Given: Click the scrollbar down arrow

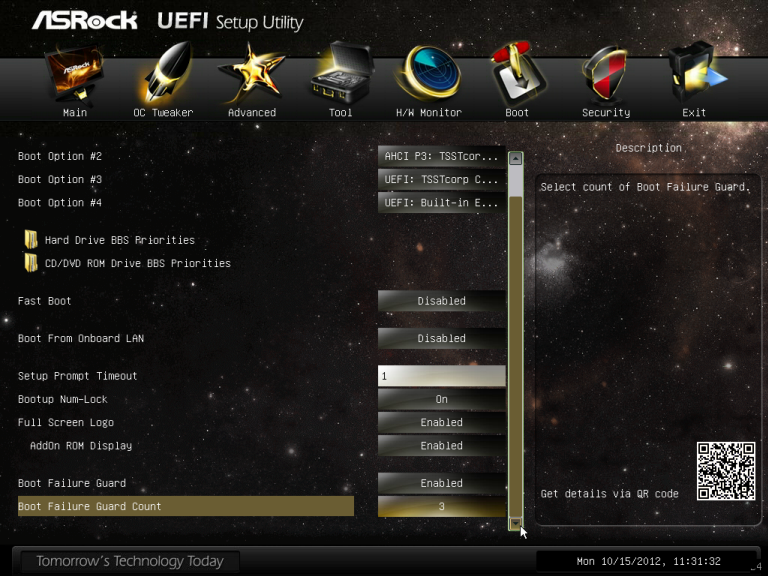Looking at the screenshot, I should tap(515, 524).
